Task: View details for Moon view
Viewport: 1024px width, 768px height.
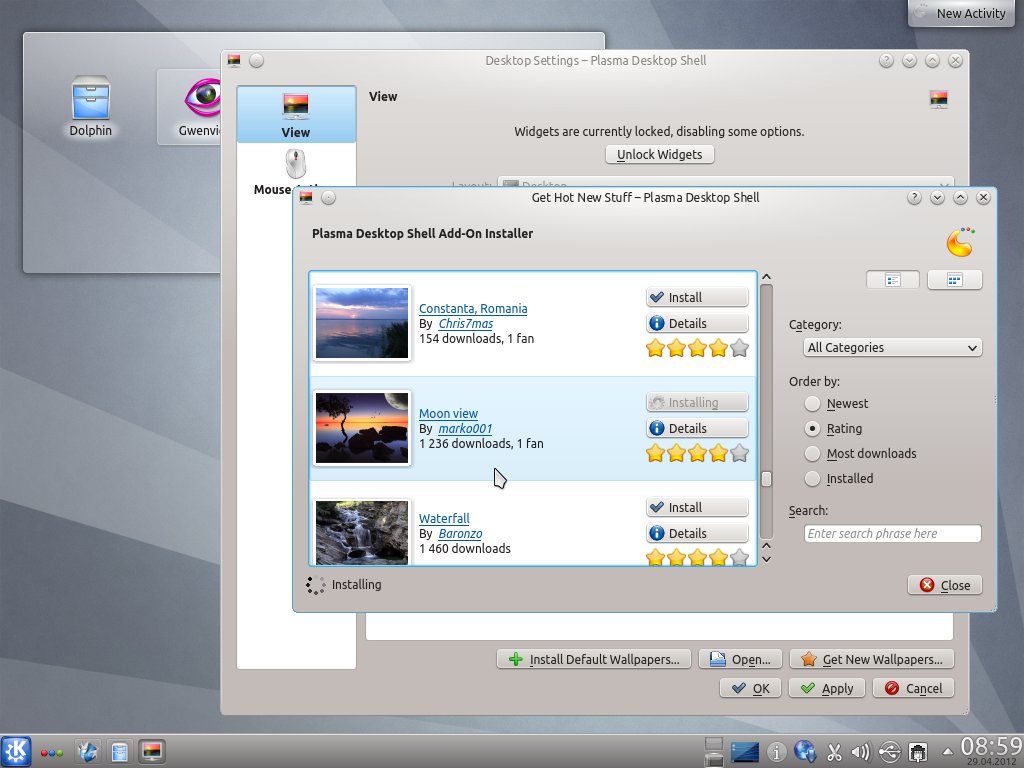Action: click(x=697, y=428)
